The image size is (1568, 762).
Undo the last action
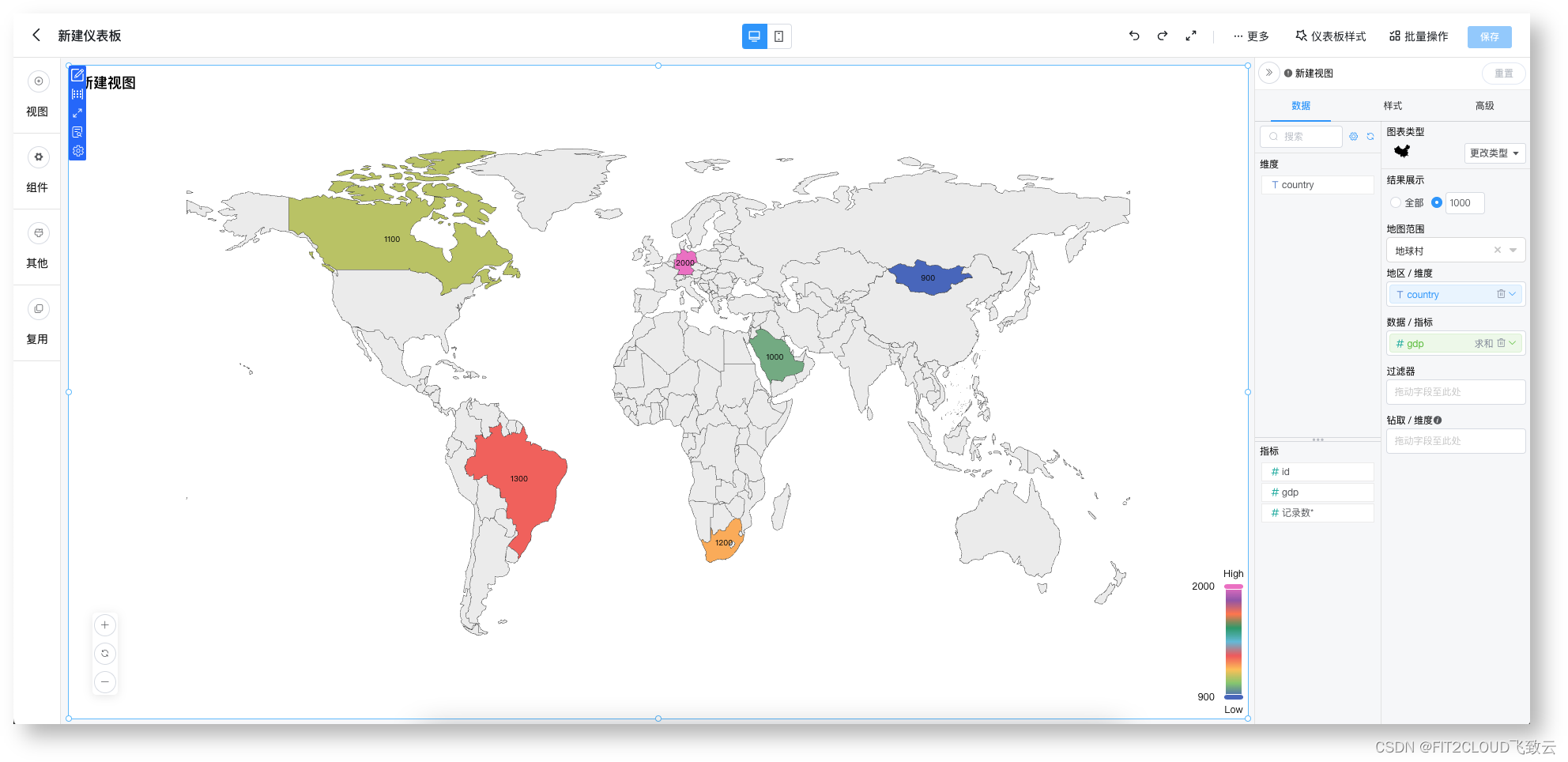(x=1134, y=36)
